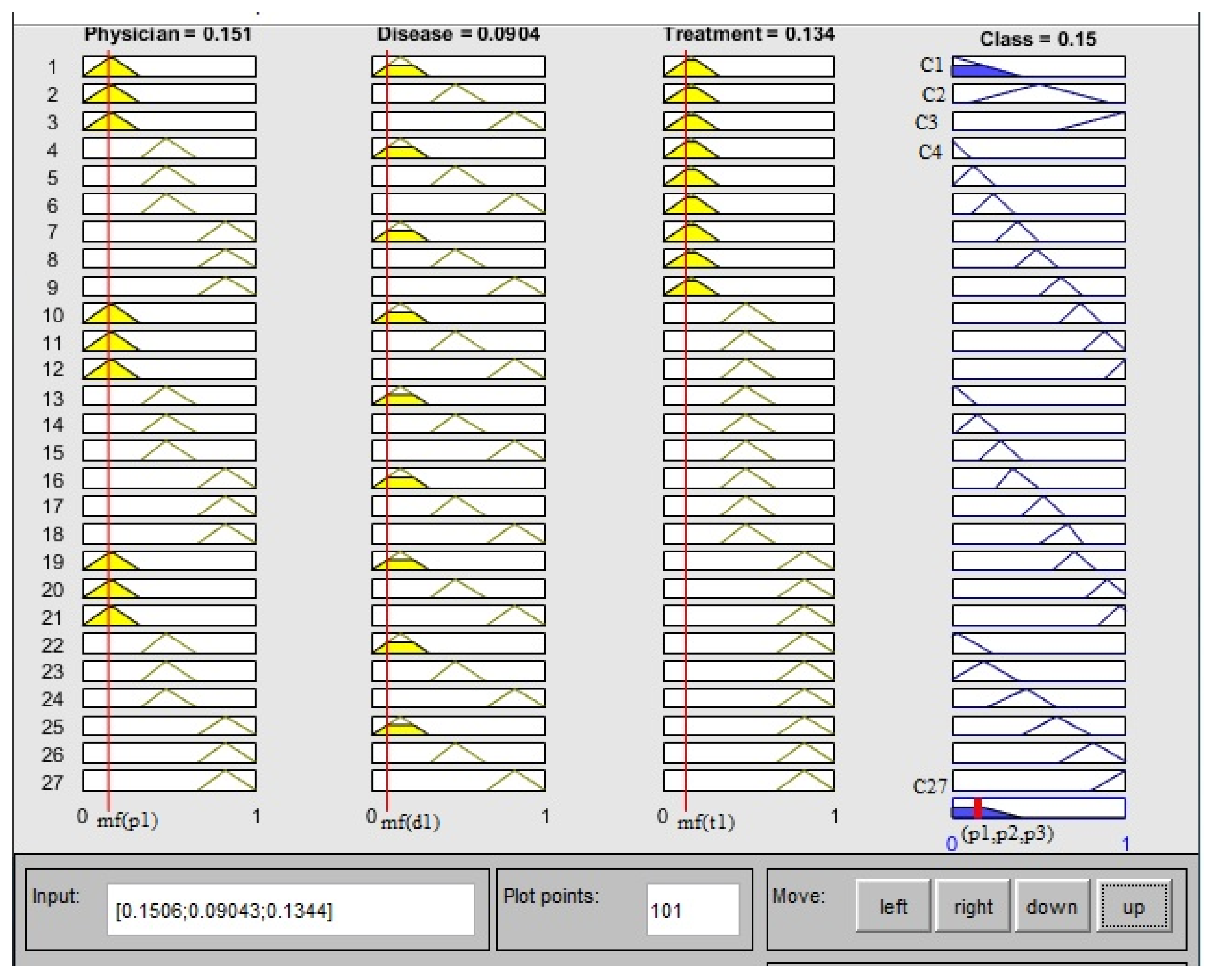
Task: Click rule 1 Physician membership plot
Action: (169, 66)
